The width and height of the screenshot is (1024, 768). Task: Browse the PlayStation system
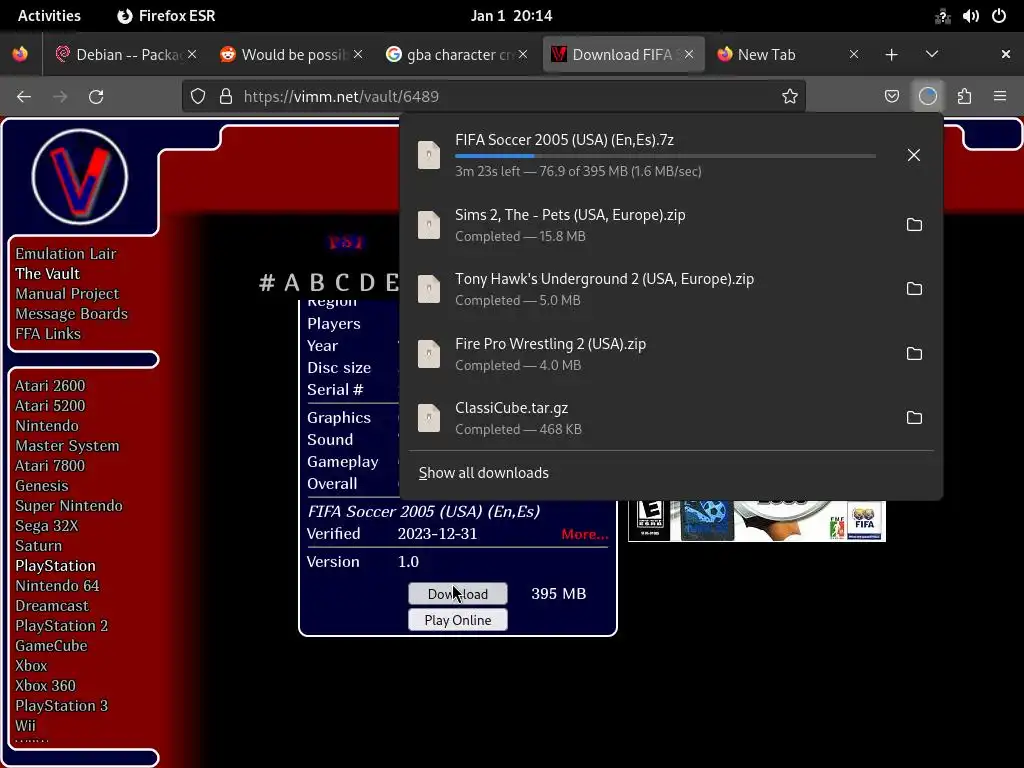click(x=55, y=566)
